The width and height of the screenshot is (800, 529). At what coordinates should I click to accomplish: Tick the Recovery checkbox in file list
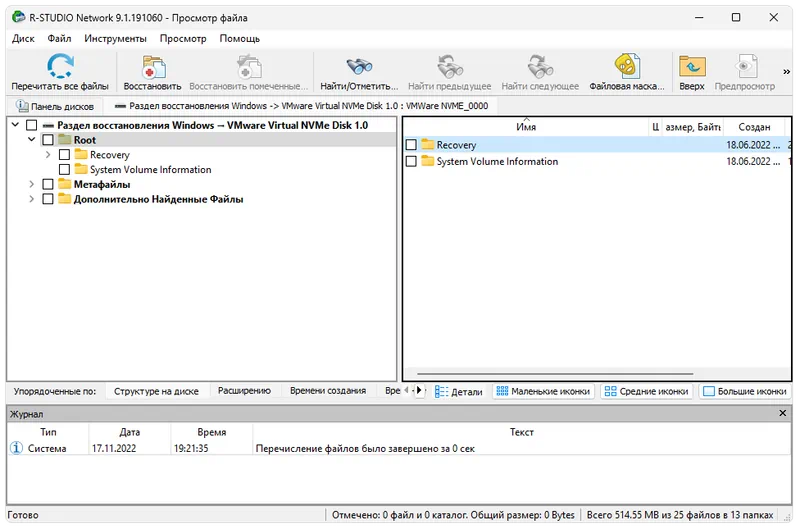411,145
